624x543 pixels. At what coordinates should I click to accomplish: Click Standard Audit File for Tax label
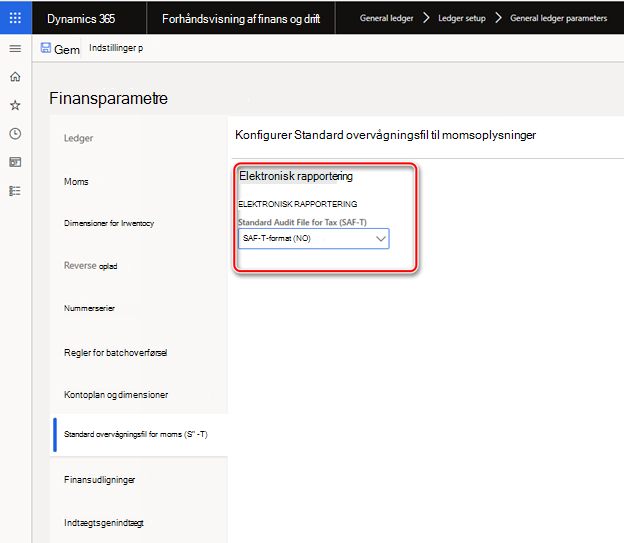302,222
